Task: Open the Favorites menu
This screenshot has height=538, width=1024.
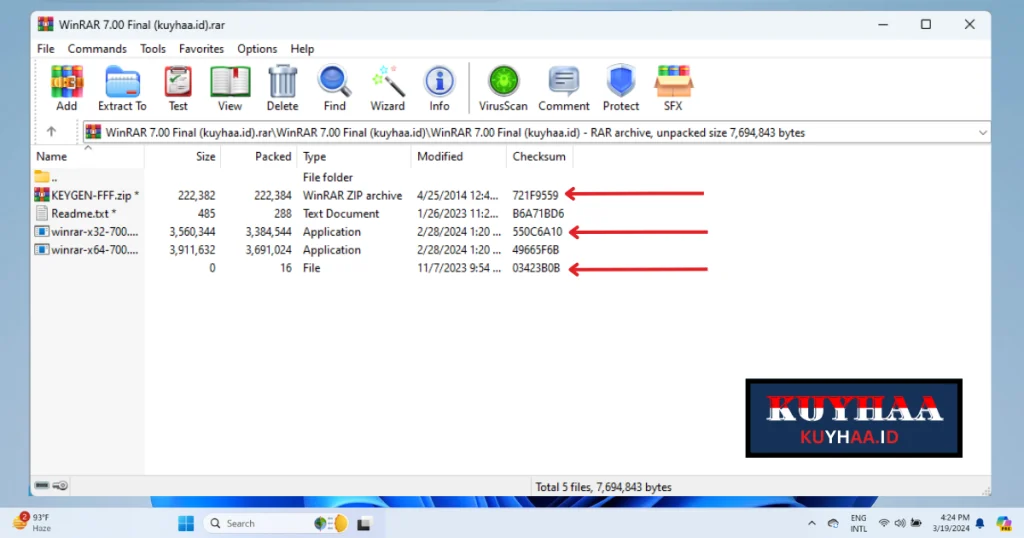Action: (201, 49)
